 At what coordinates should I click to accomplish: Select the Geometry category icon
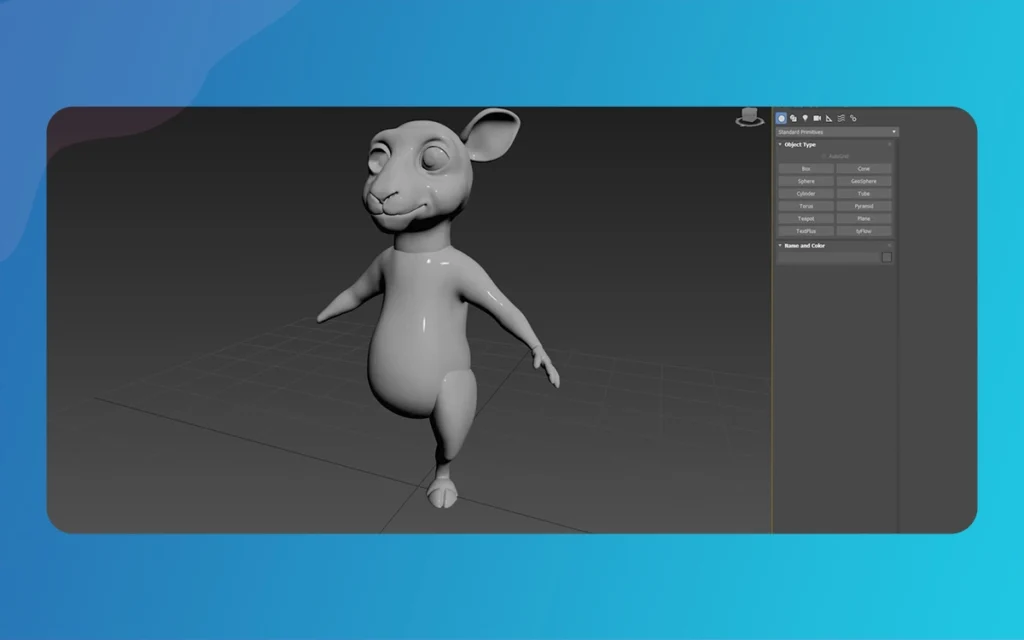pyautogui.click(x=782, y=117)
